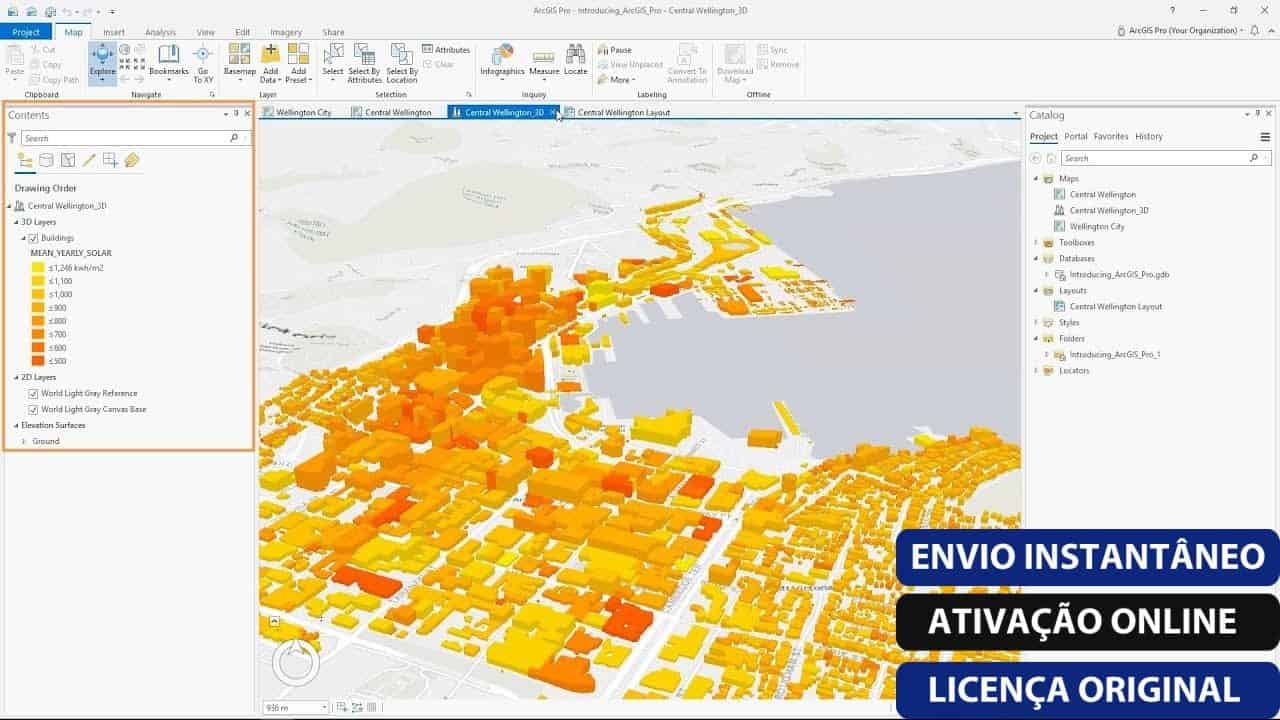Open Select By Attributes
The image size is (1280, 720).
[x=364, y=63]
